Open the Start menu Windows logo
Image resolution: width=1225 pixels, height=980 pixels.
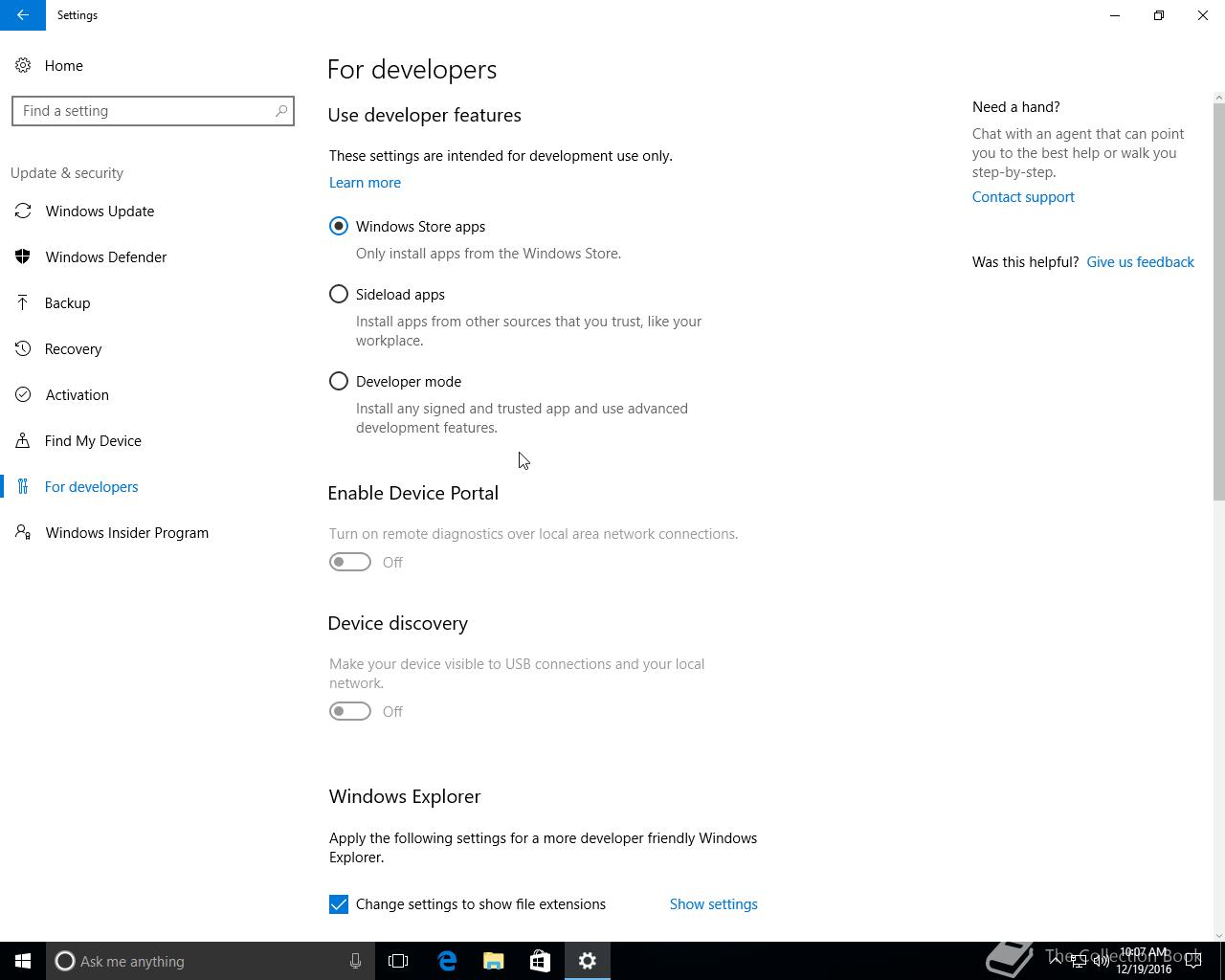coord(23,961)
